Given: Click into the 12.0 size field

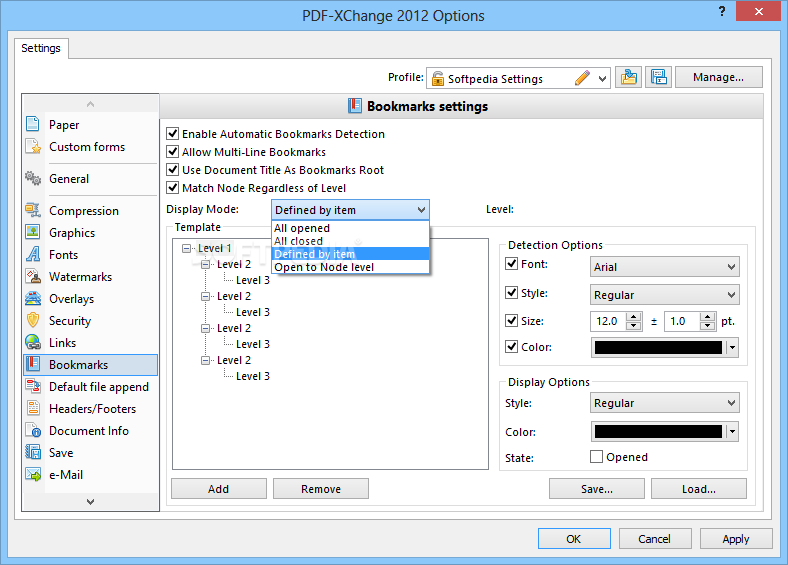Looking at the screenshot, I should pos(609,321).
